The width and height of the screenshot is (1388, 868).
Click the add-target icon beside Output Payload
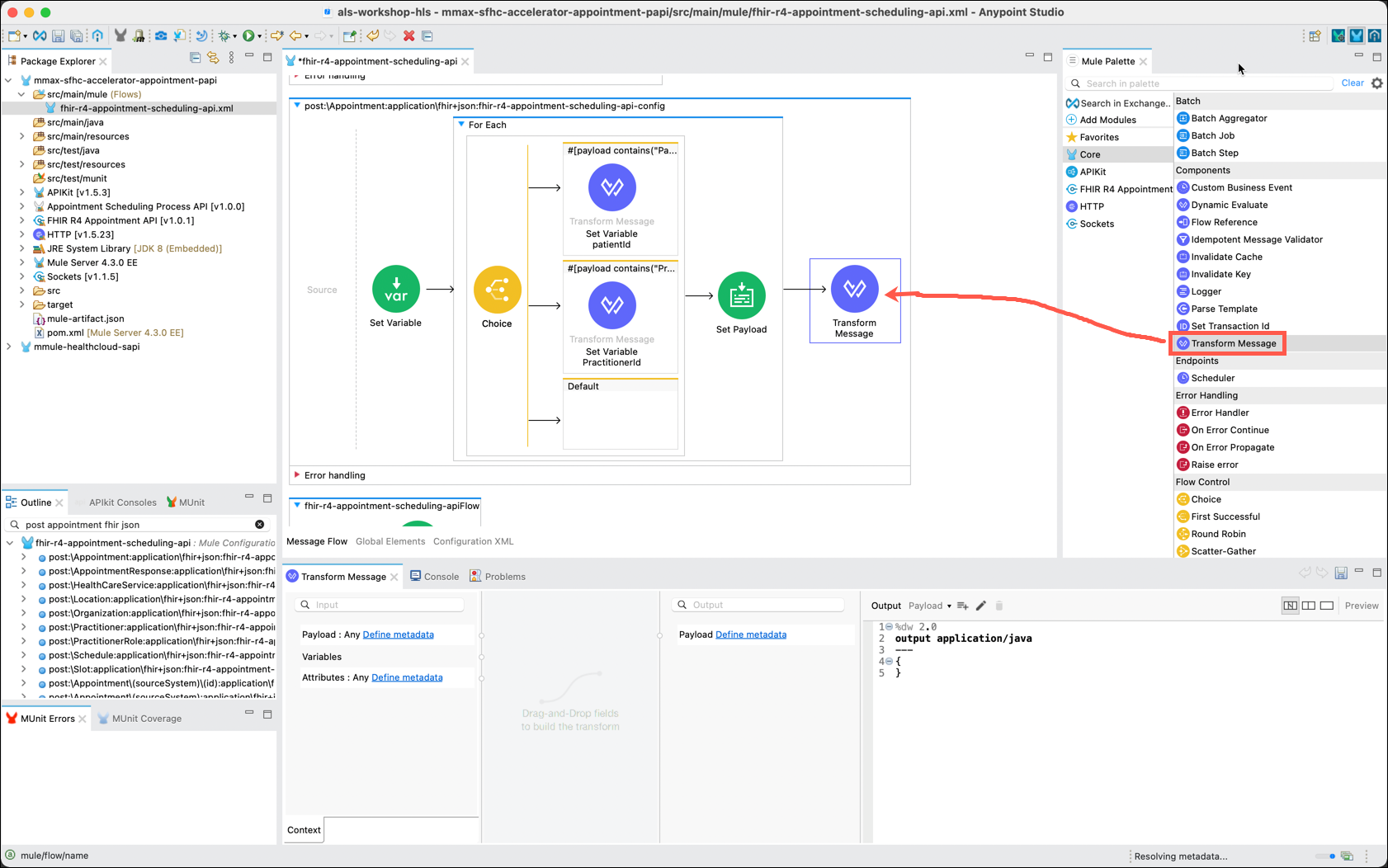pos(962,606)
